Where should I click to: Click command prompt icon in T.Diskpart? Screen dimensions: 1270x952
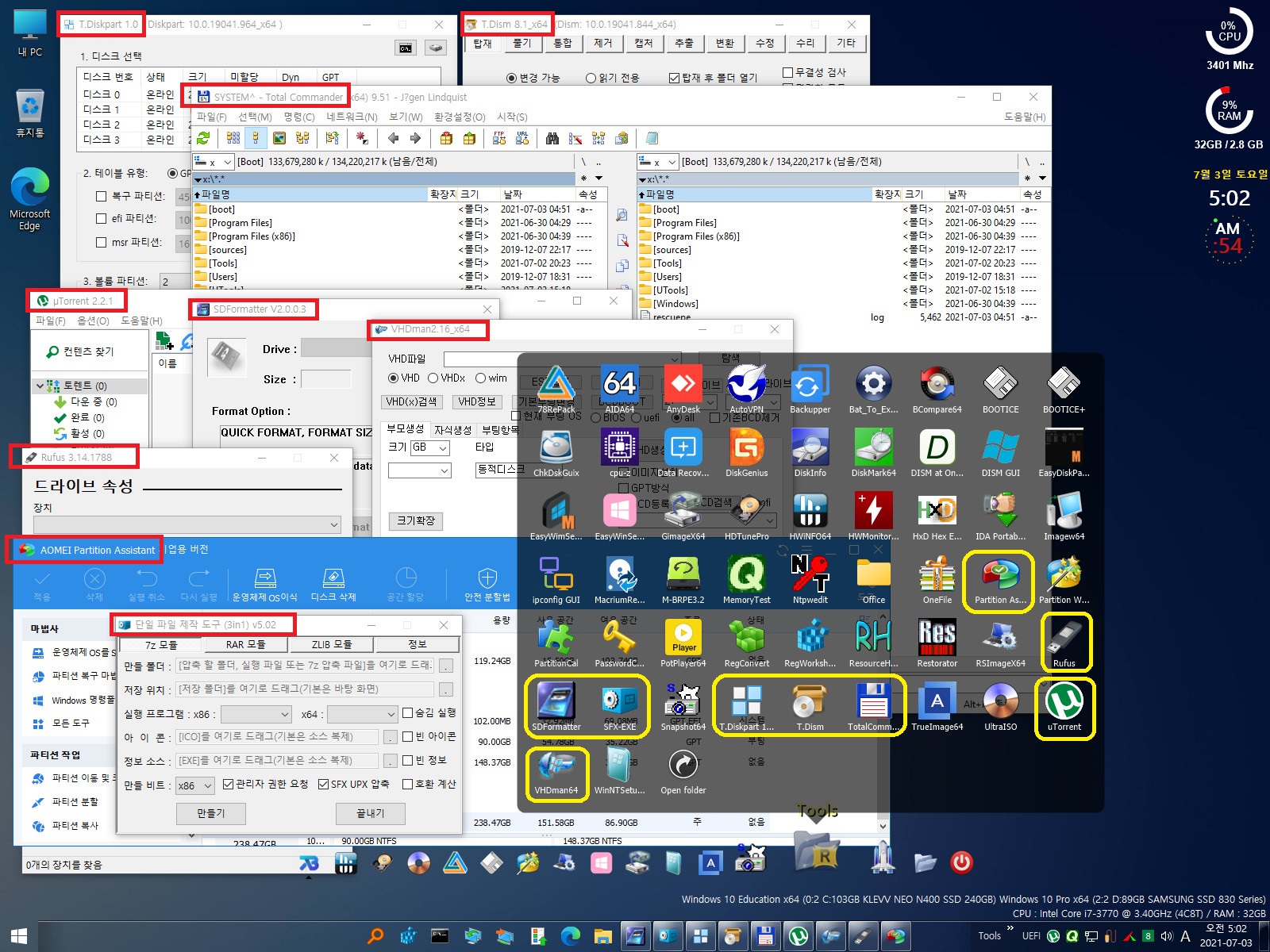pos(406,48)
